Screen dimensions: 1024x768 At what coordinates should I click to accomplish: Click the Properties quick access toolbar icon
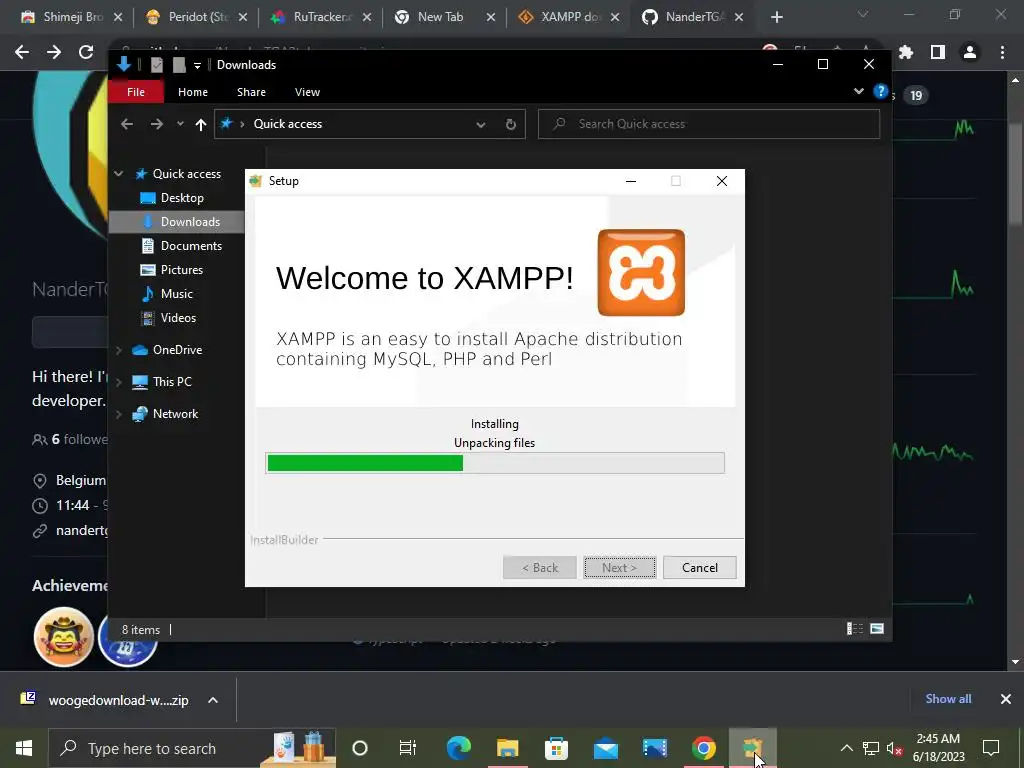(157, 65)
